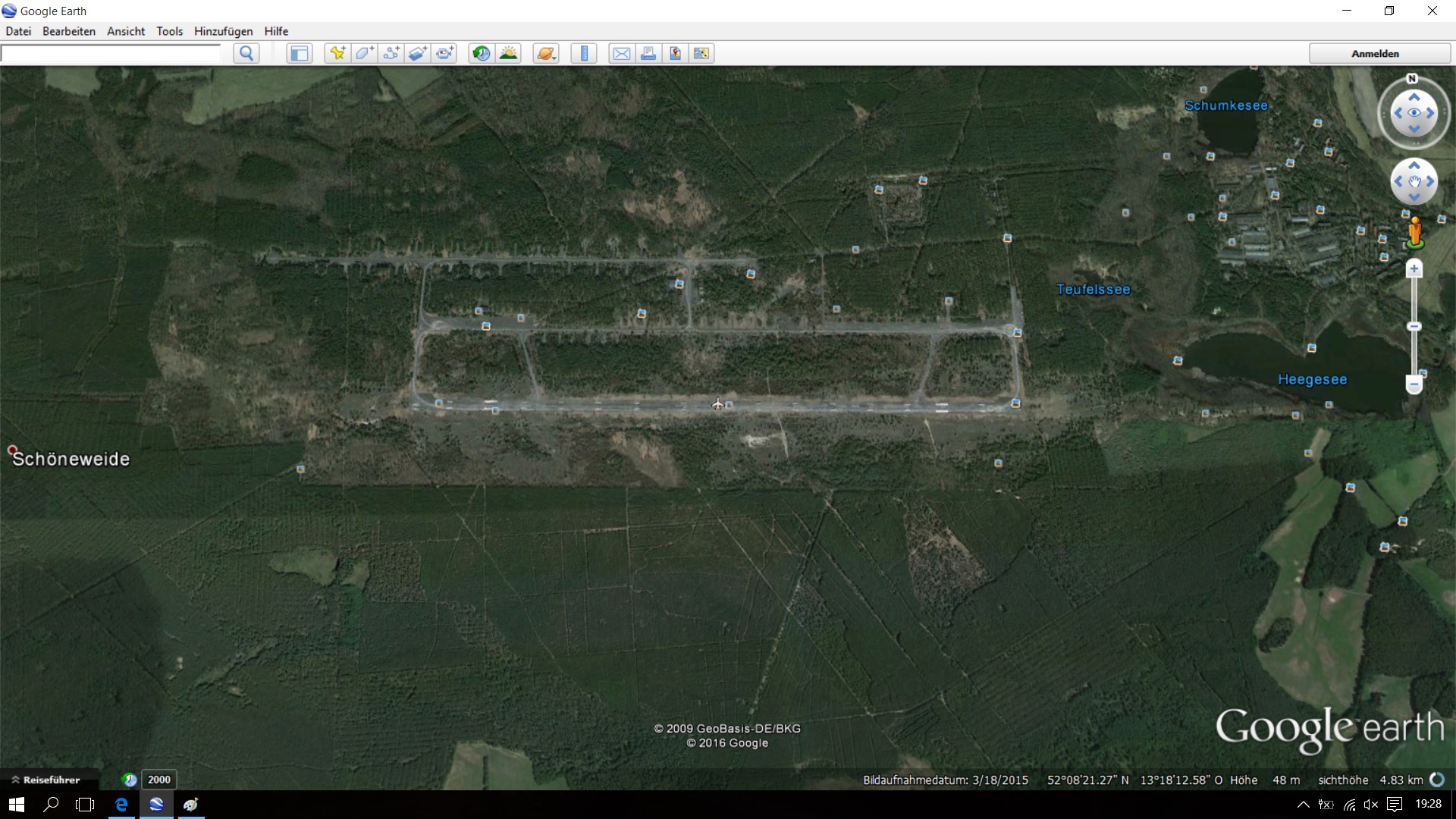Click in the search input field
Viewport: 1456px width, 819px height.
click(111, 53)
